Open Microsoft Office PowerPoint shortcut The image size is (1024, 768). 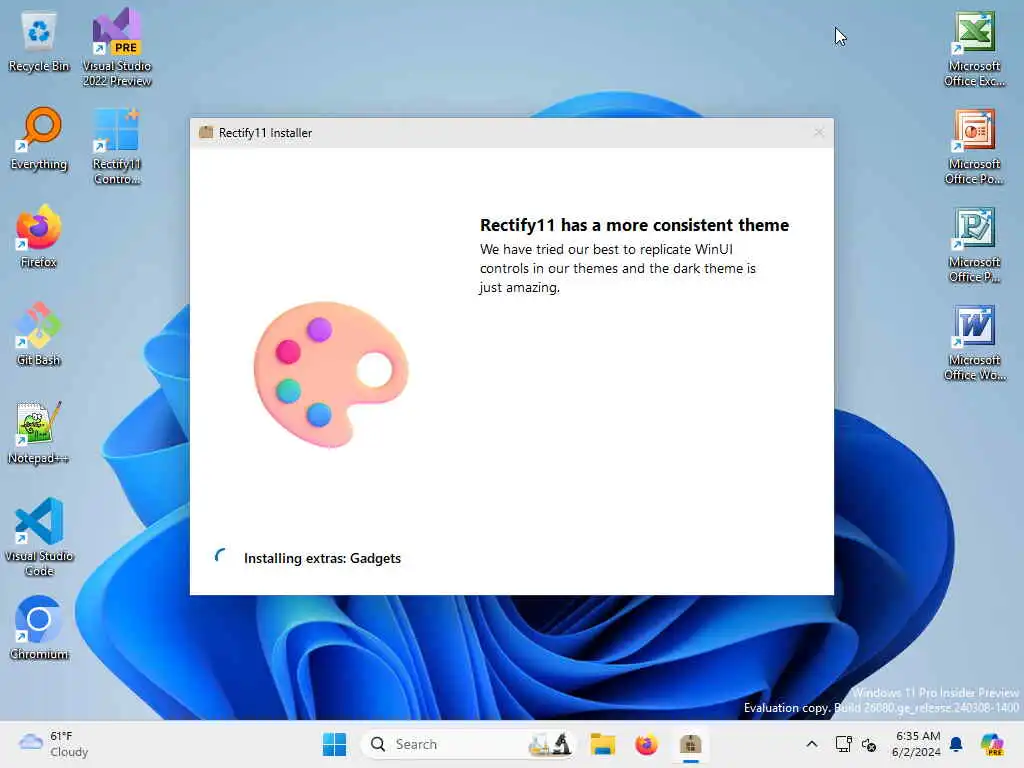click(x=974, y=146)
